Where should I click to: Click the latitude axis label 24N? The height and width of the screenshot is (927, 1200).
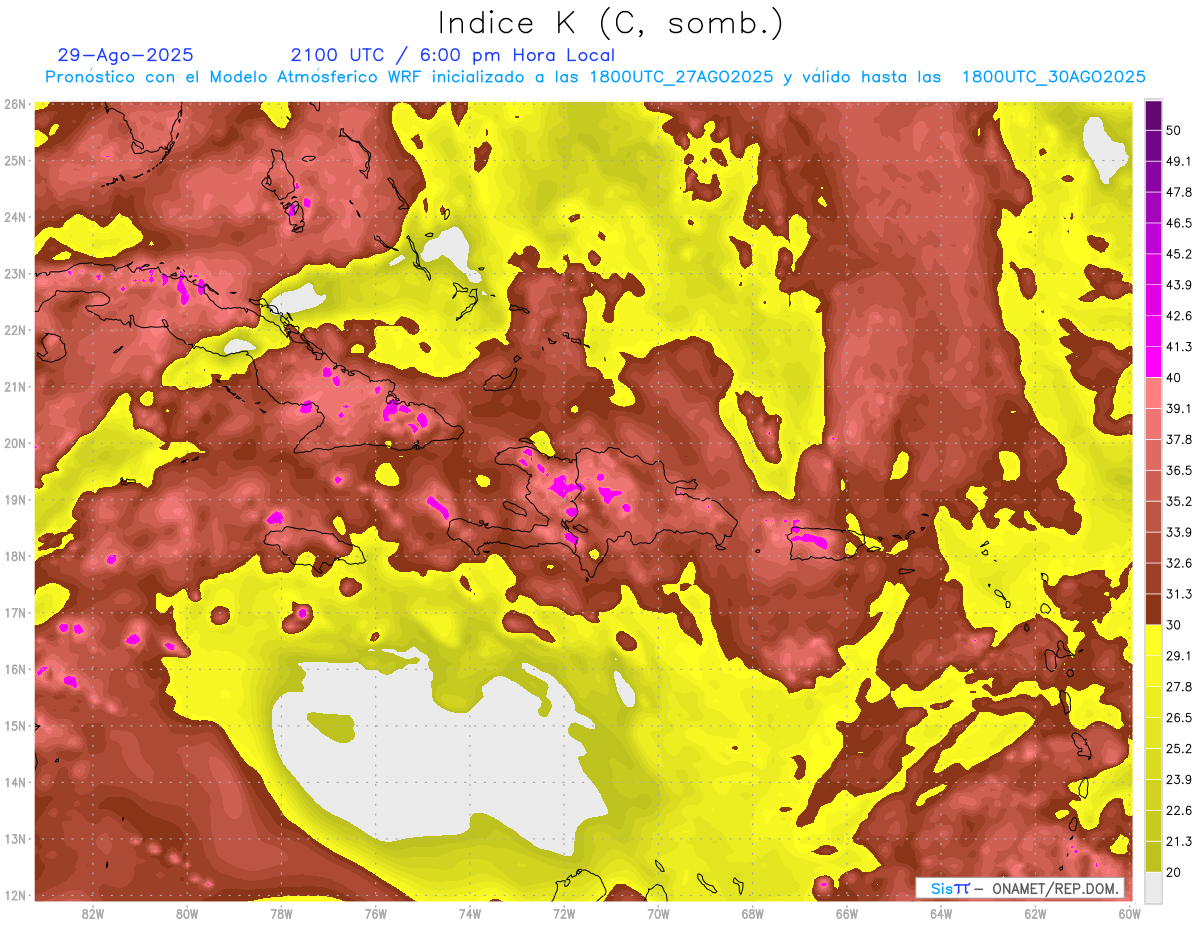[x=14, y=217]
